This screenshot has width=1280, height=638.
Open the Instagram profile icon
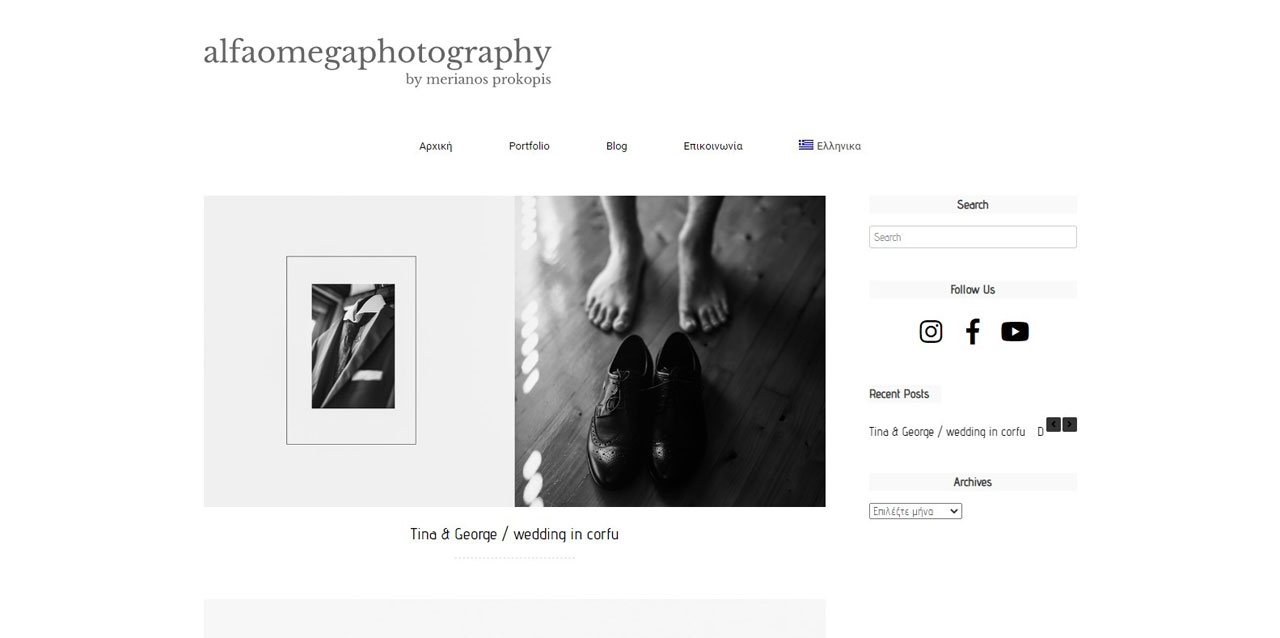pos(930,332)
